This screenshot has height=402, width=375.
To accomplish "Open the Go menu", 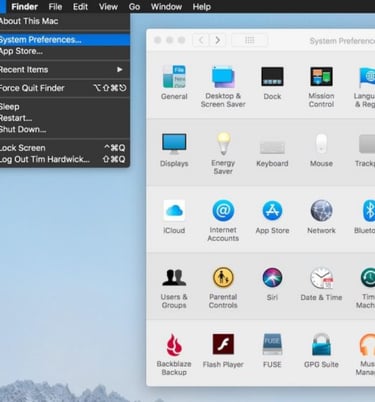I will (134, 7).
